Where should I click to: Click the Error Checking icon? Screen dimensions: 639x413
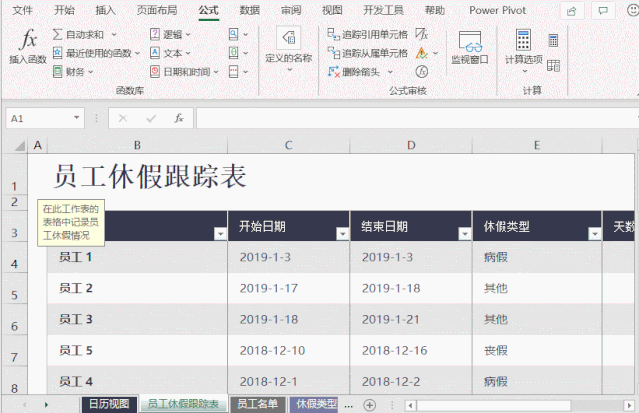coord(421,53)
